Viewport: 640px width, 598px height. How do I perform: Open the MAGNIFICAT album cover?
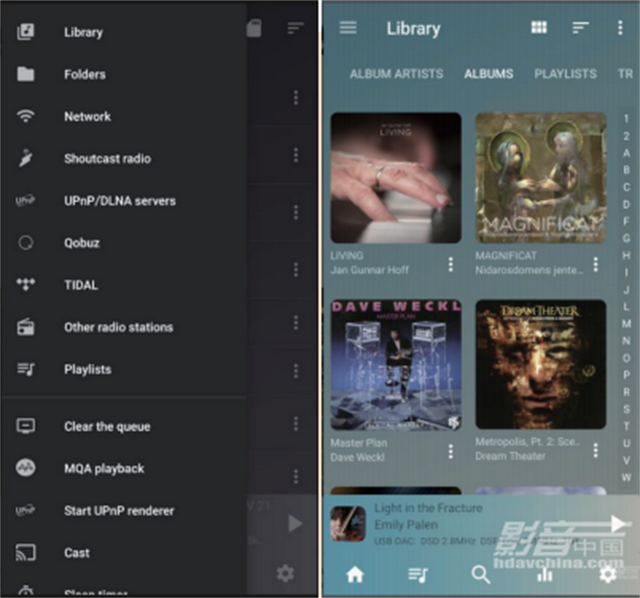[x=541, y=178]
